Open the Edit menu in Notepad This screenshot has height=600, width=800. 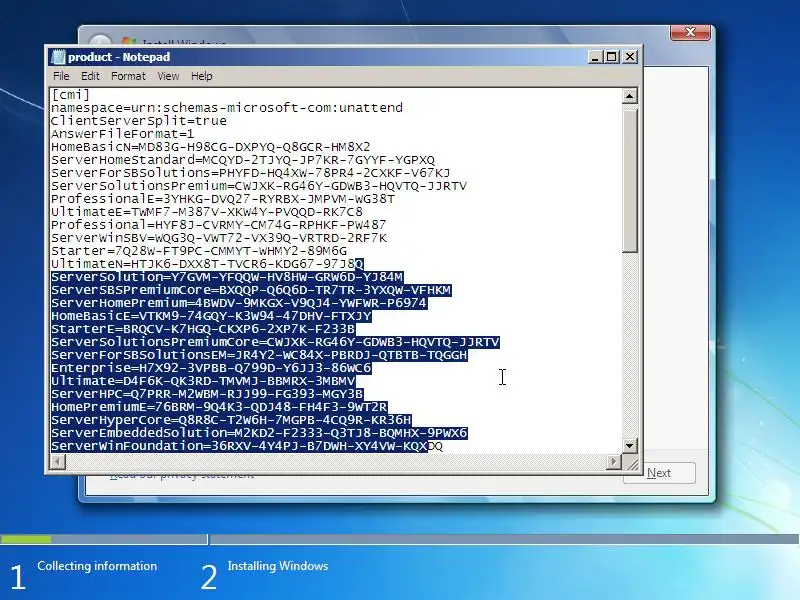(x=90, y=76)
